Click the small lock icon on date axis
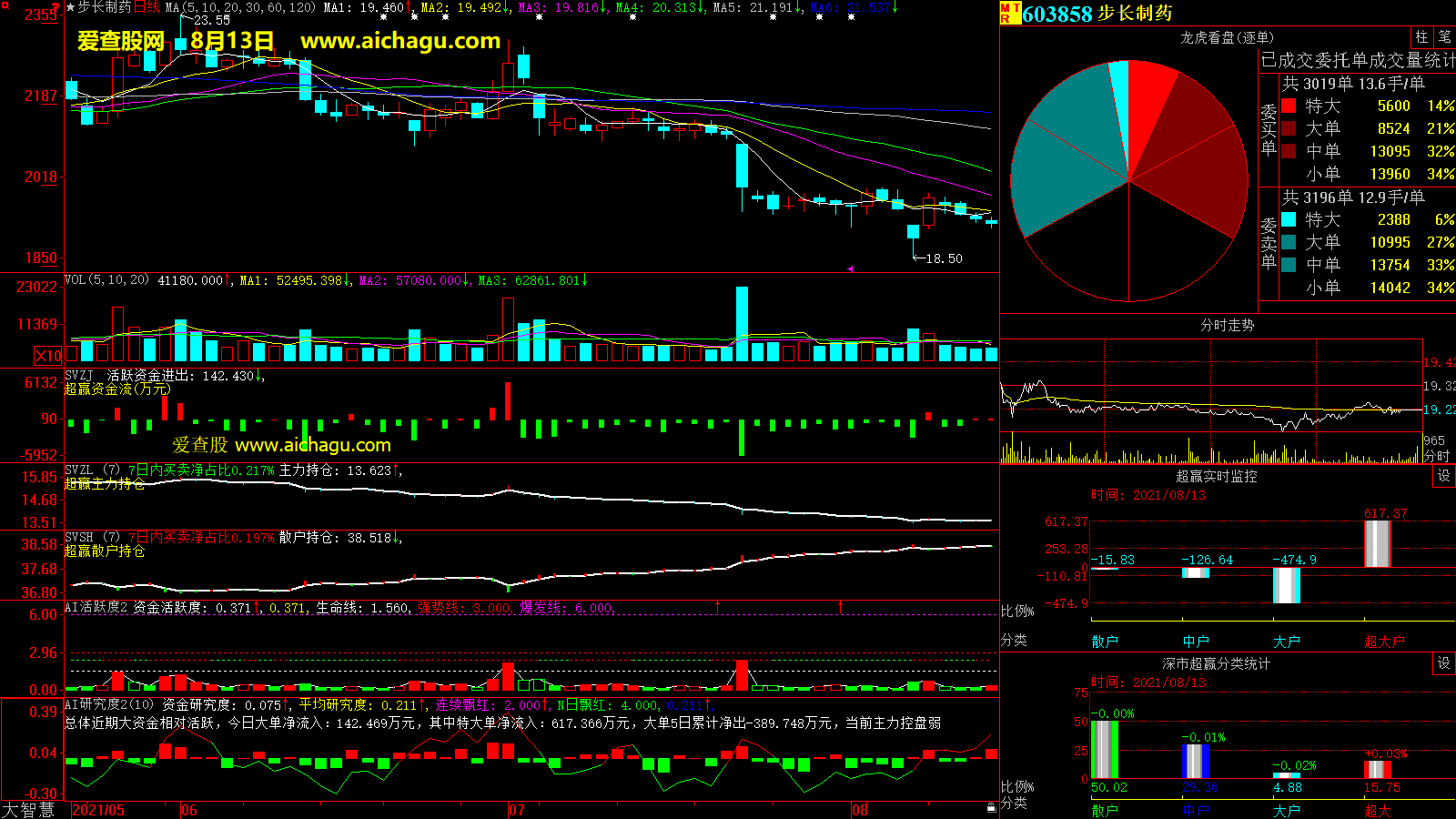This screenshot has height=819, width=1456. 991,807
